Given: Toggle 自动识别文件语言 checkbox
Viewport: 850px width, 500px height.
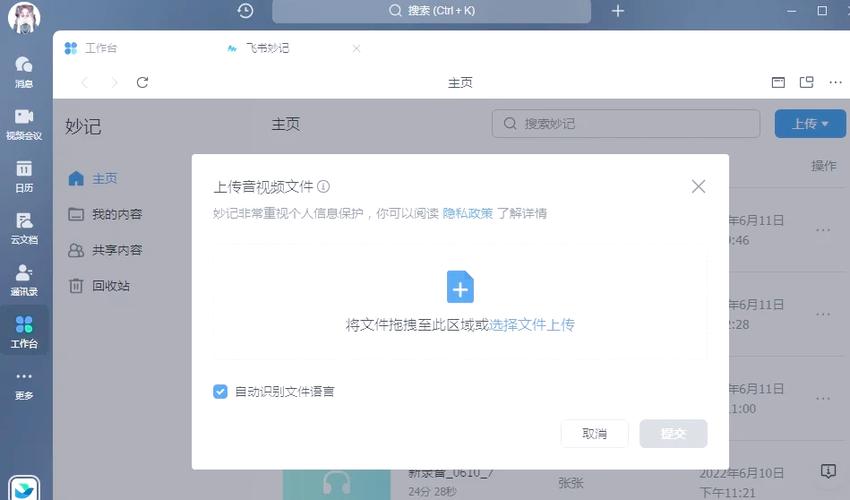Looking at the screenshot, I should 220,392.
